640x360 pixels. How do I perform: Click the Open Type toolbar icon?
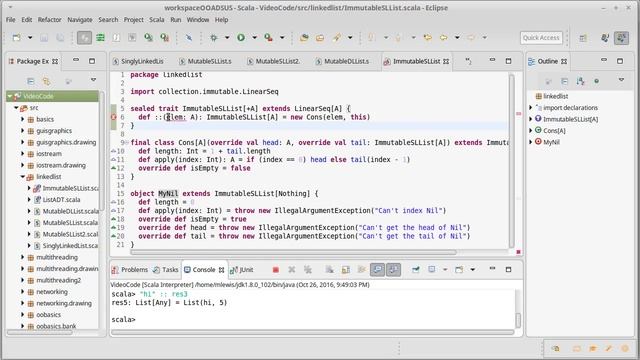(304, 38)
